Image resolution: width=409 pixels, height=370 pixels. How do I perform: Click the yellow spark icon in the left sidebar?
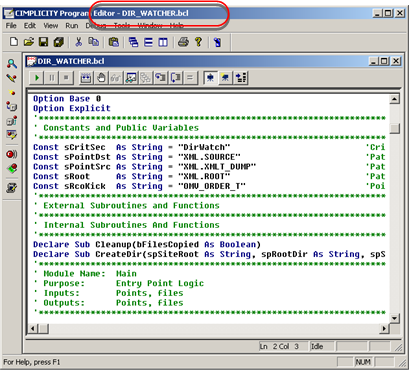click(x=12, y=93)
